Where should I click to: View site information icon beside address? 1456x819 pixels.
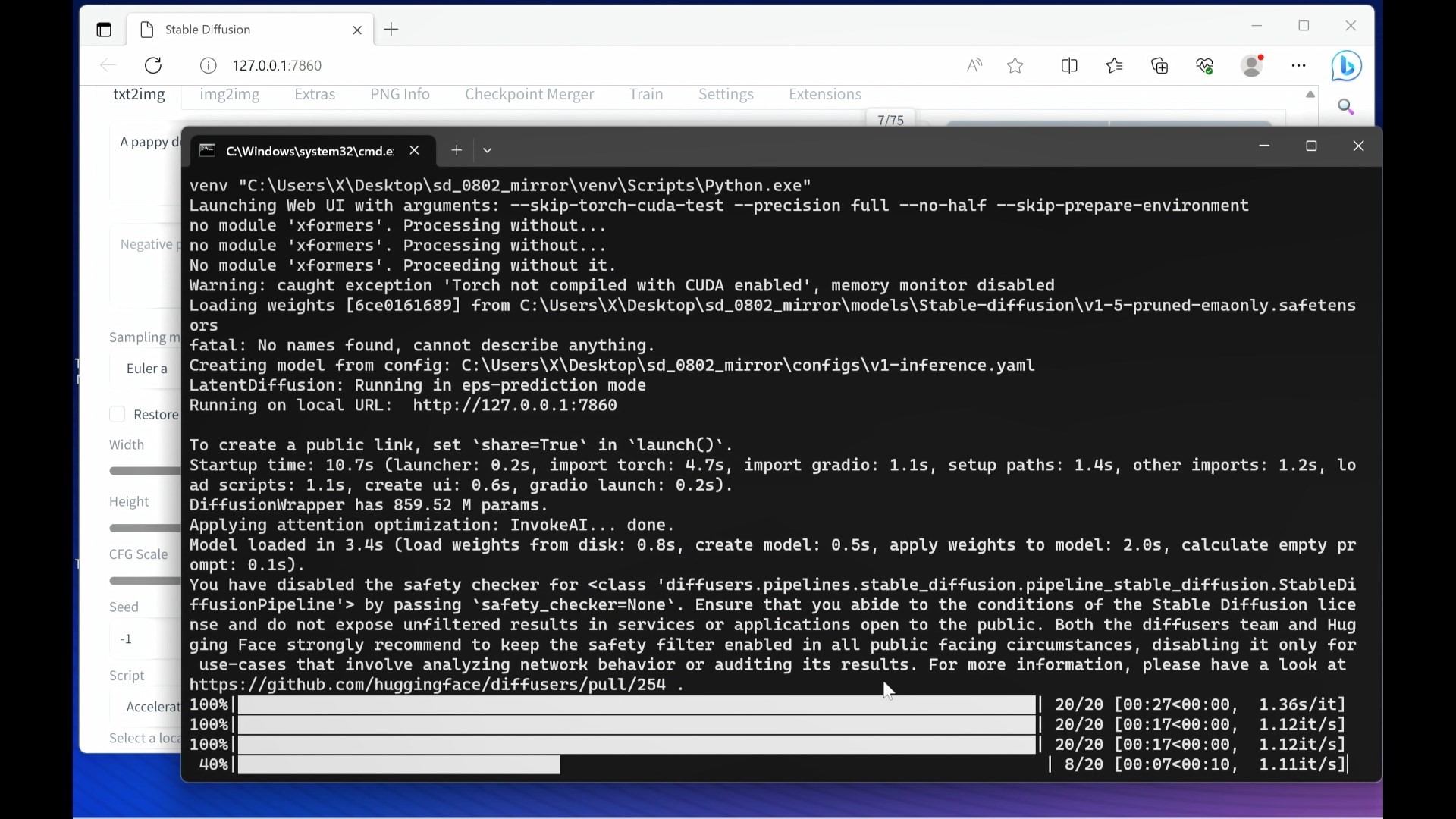pos(208,66)
